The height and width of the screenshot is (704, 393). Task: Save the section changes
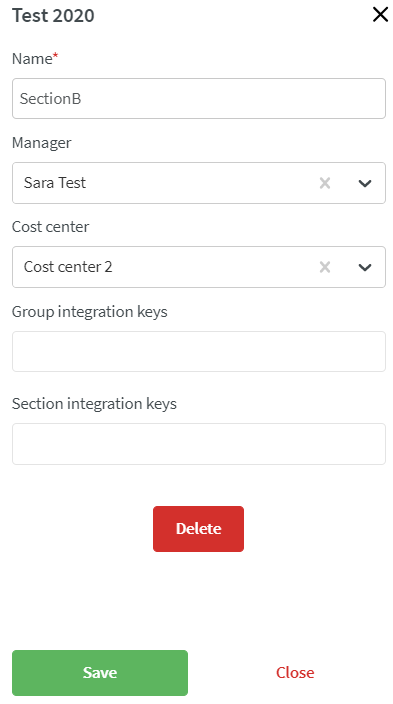coord(100,673)
